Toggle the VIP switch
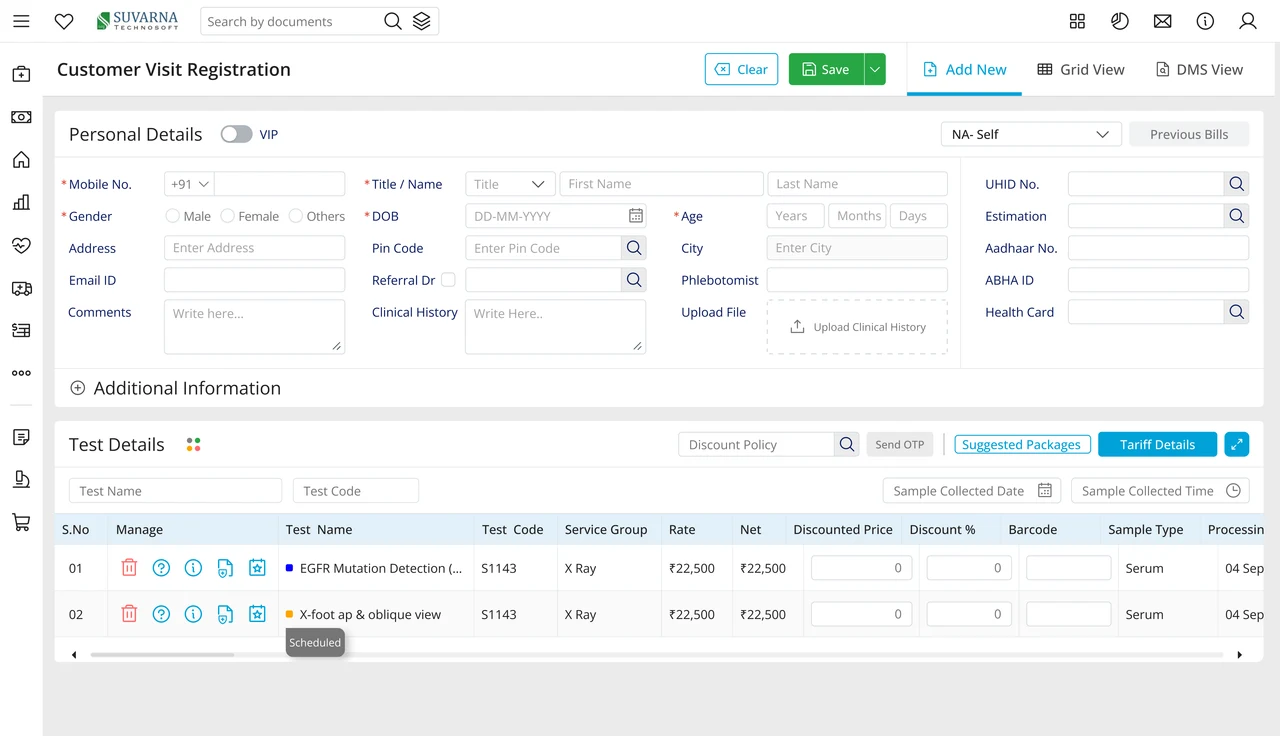The height and width of the screenshot is (736, 1280). [236, 134]
